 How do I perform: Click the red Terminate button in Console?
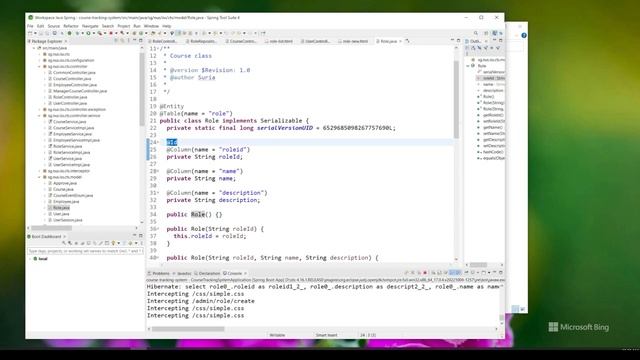[x=425, y=273]
